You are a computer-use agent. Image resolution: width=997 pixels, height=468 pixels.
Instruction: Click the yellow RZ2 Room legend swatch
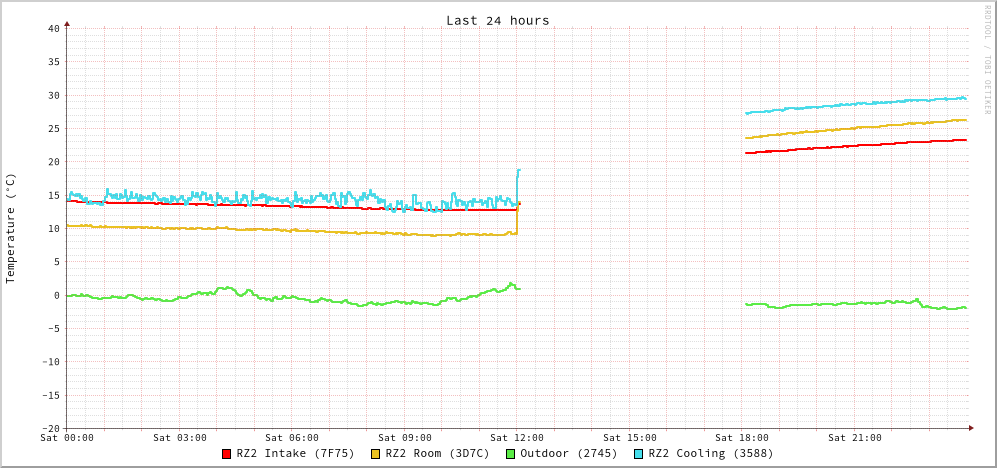[376, 454]
